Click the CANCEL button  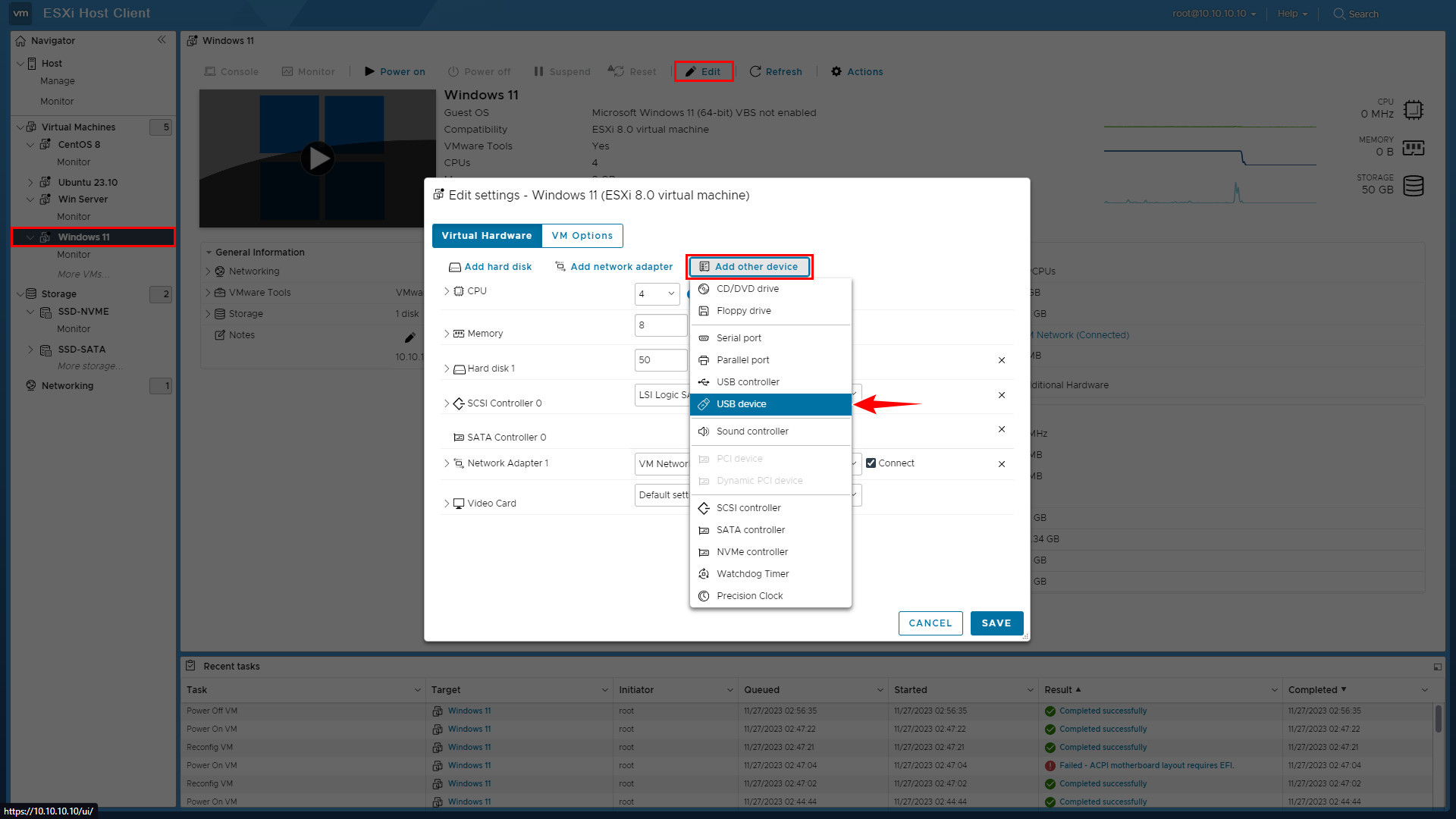click(x=930, y=623)
